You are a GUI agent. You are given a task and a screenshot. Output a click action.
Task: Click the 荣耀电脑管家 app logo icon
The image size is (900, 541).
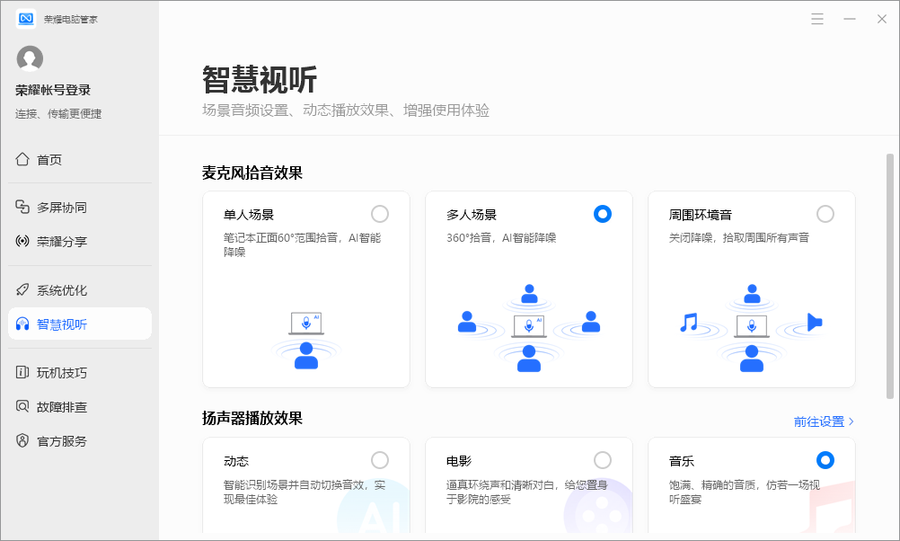point(26,18)
